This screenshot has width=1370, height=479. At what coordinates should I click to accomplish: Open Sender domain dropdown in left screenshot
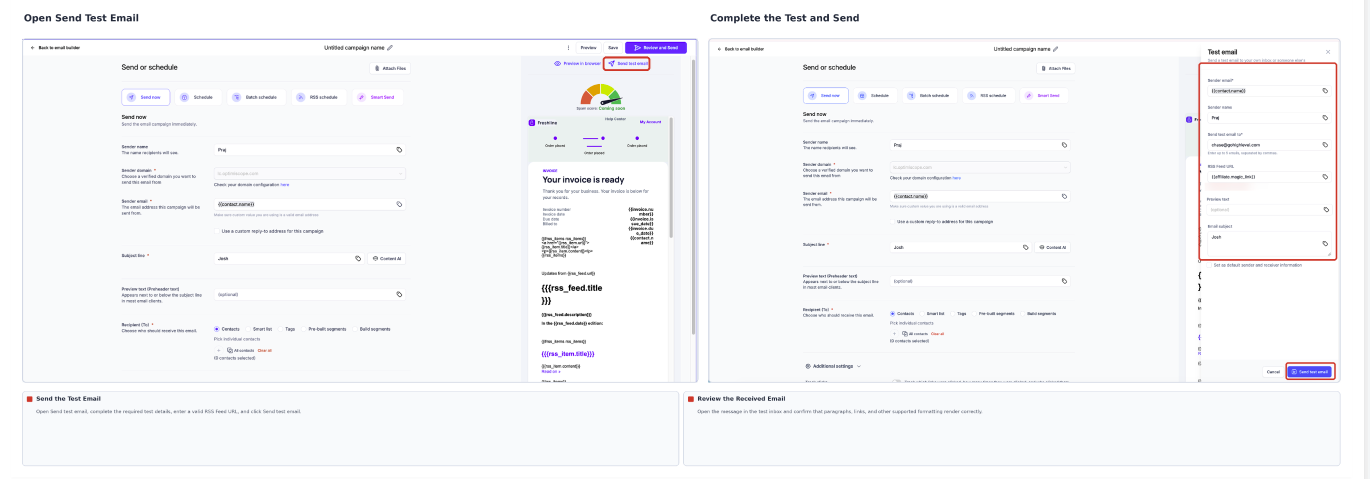(310, 173)
